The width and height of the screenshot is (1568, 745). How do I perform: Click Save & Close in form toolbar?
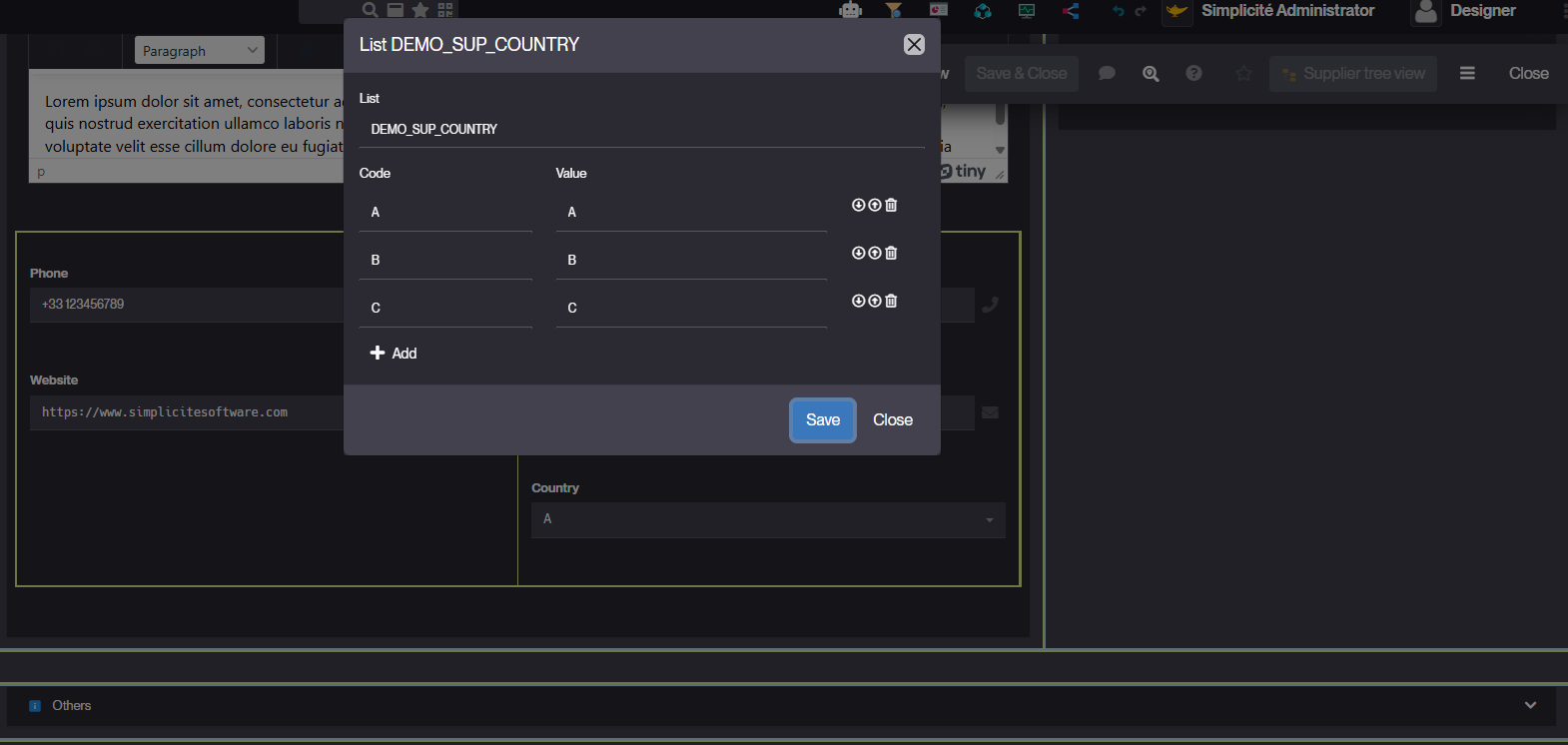pyautogui.click(x=1022, y=73)
